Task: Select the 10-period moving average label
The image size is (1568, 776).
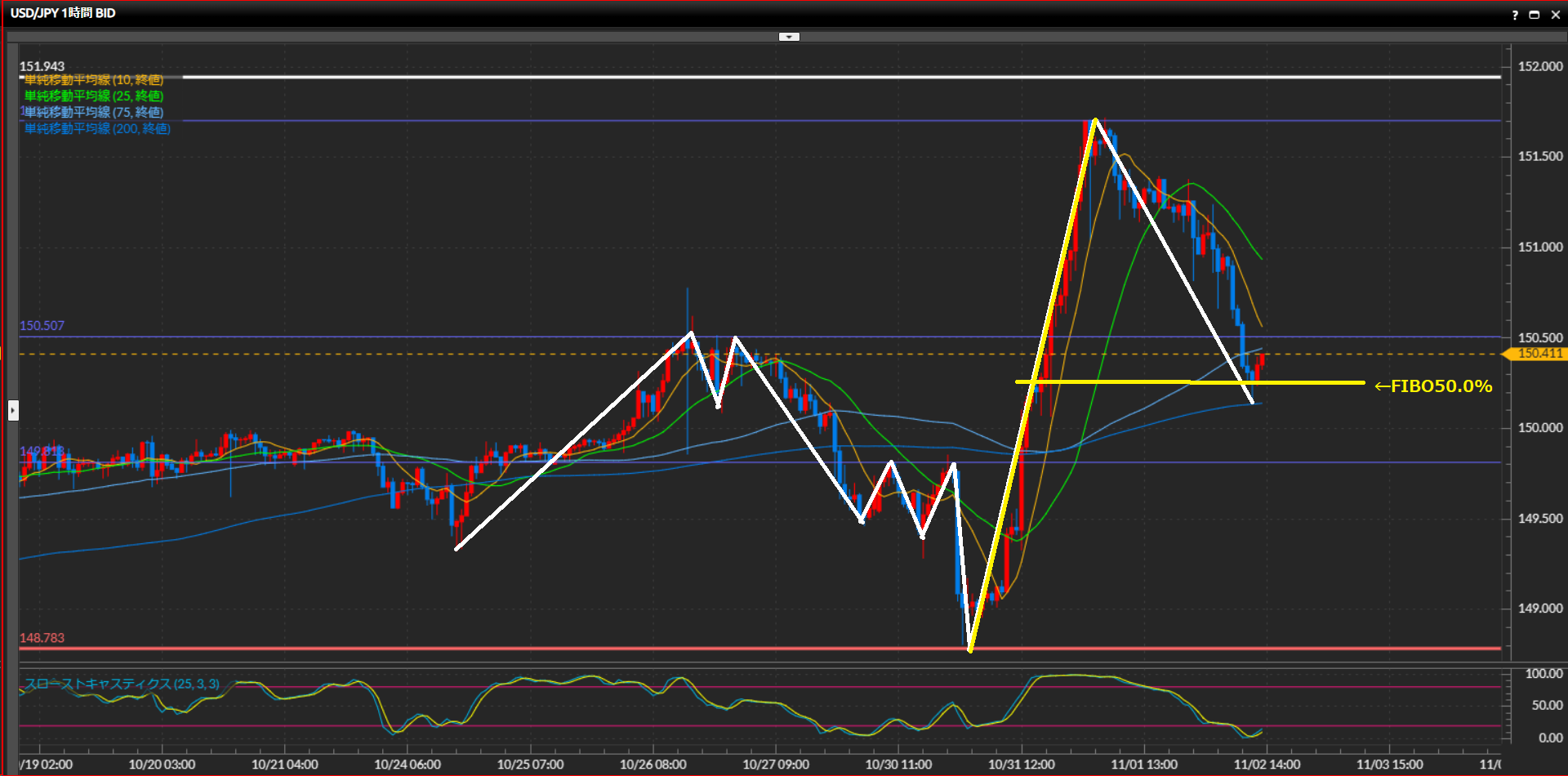Action: point(93,80)
